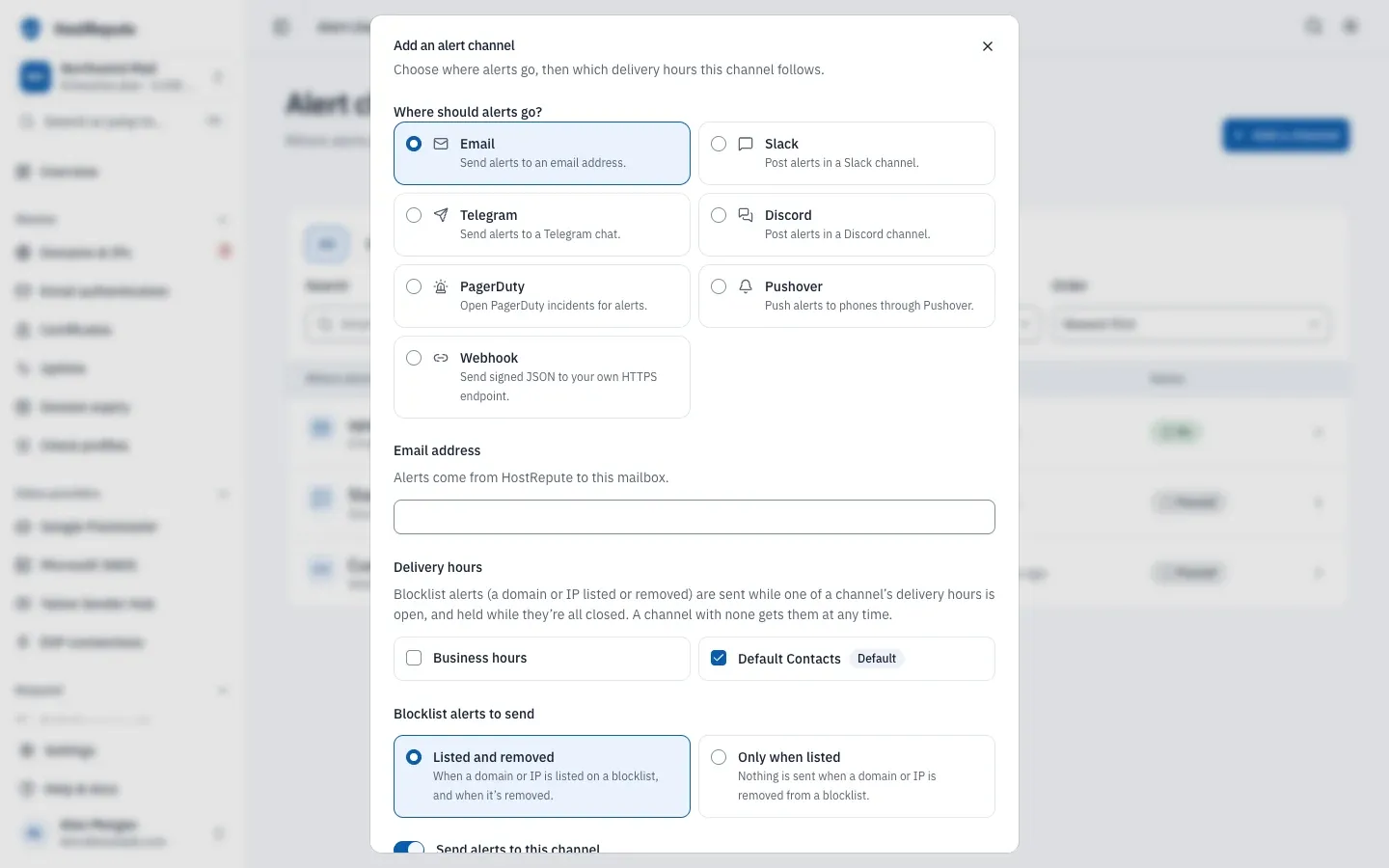Click the siren icon beside PagerDuty
This screenshot has height=868, width=1389.
(441, 286)
